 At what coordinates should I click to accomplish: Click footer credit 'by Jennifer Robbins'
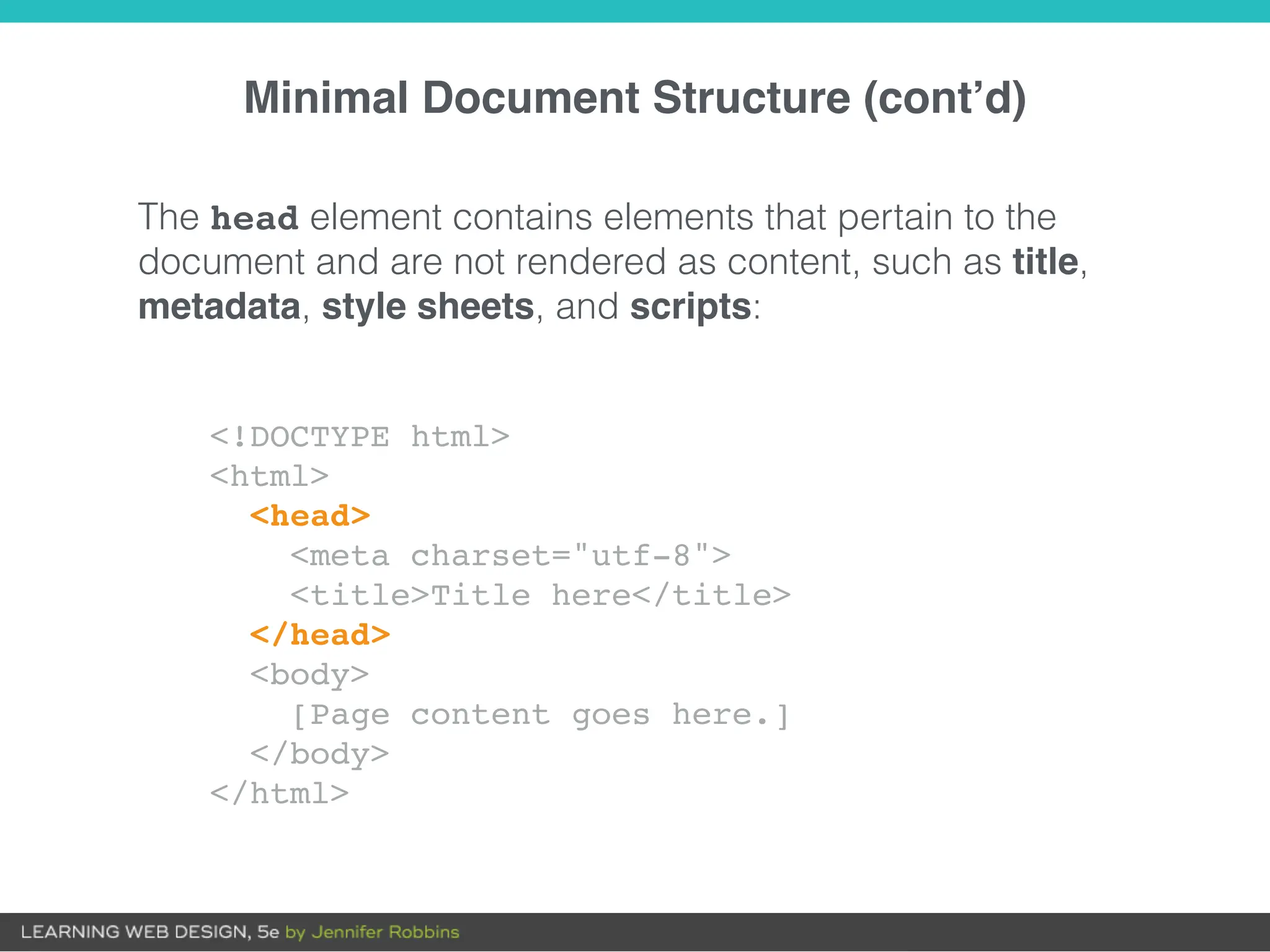tap(372, 932)
